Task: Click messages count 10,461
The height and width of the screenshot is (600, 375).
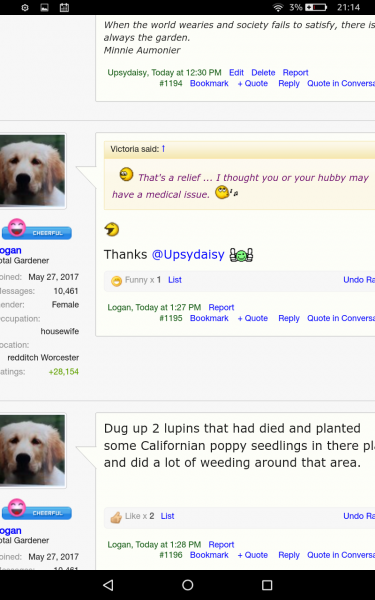Action: click(x=66, y=291)
